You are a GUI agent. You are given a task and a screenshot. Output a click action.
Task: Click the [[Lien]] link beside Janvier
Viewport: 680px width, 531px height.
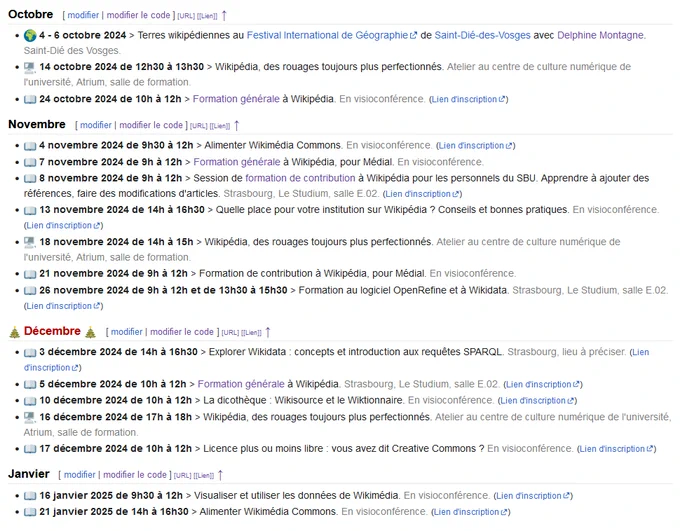[x=203, y=476]
